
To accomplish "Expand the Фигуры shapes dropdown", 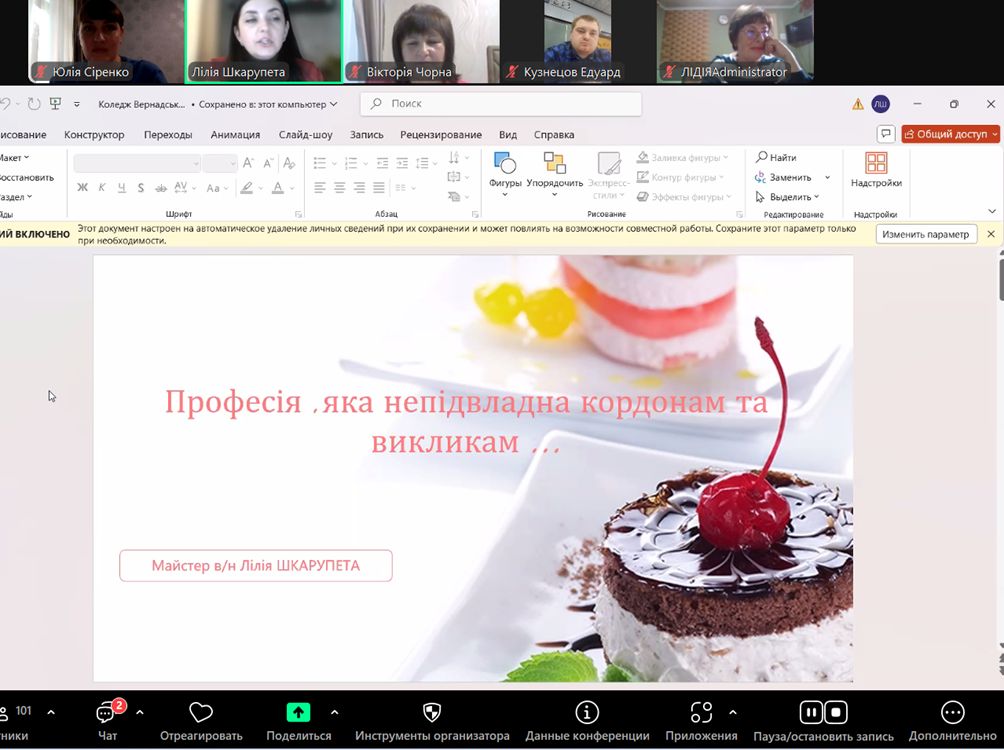I will click(505, 170).
